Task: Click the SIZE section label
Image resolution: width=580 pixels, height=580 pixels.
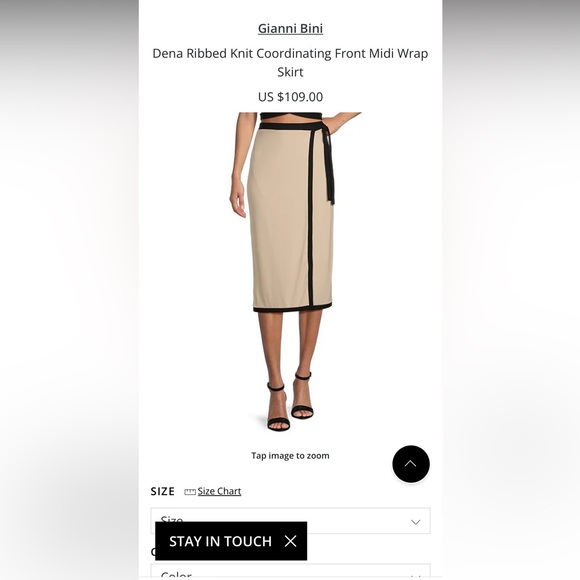Action: pyautogui.click(x=163, y=491)
